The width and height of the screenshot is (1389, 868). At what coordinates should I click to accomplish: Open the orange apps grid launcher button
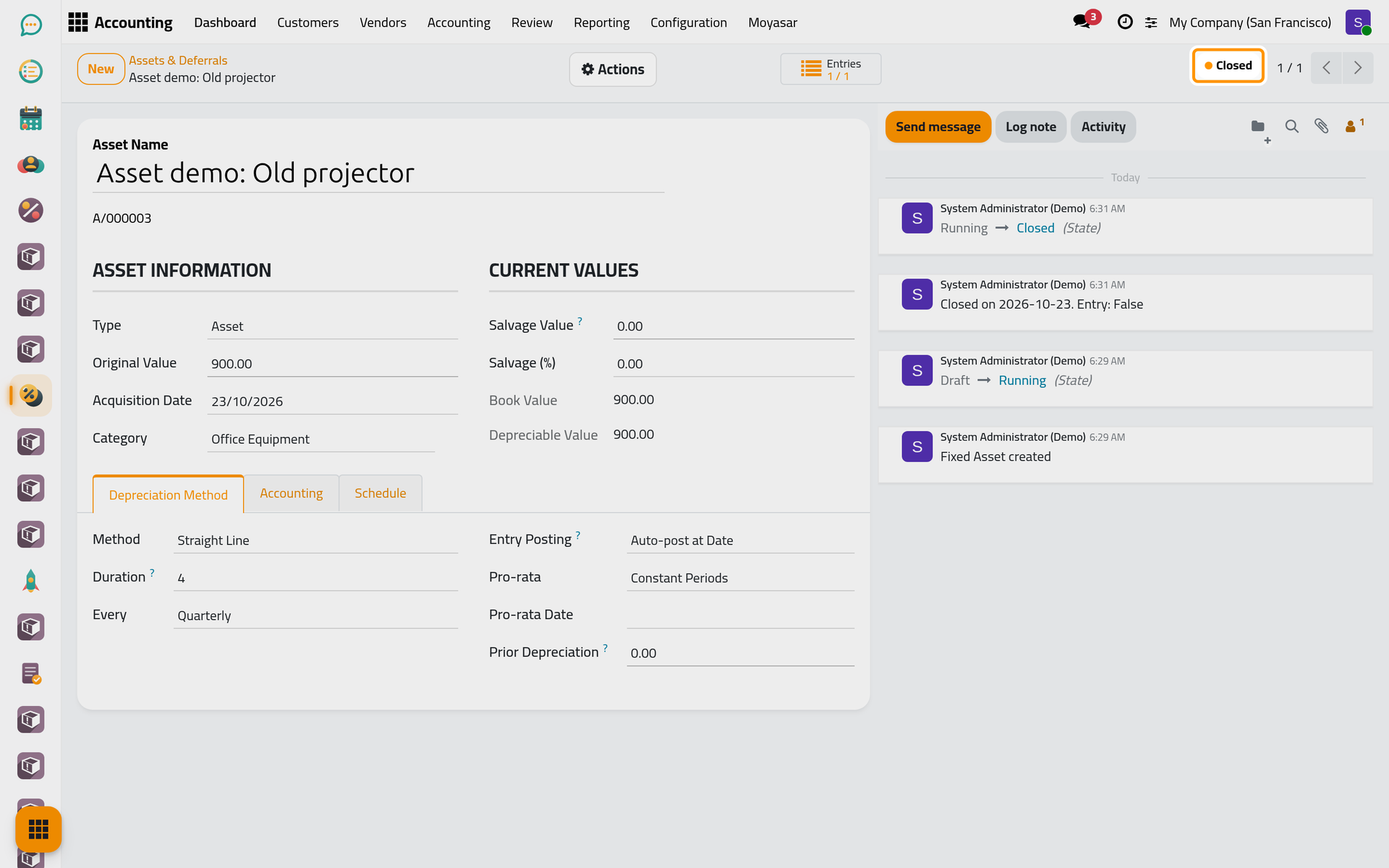coord(38,829)
